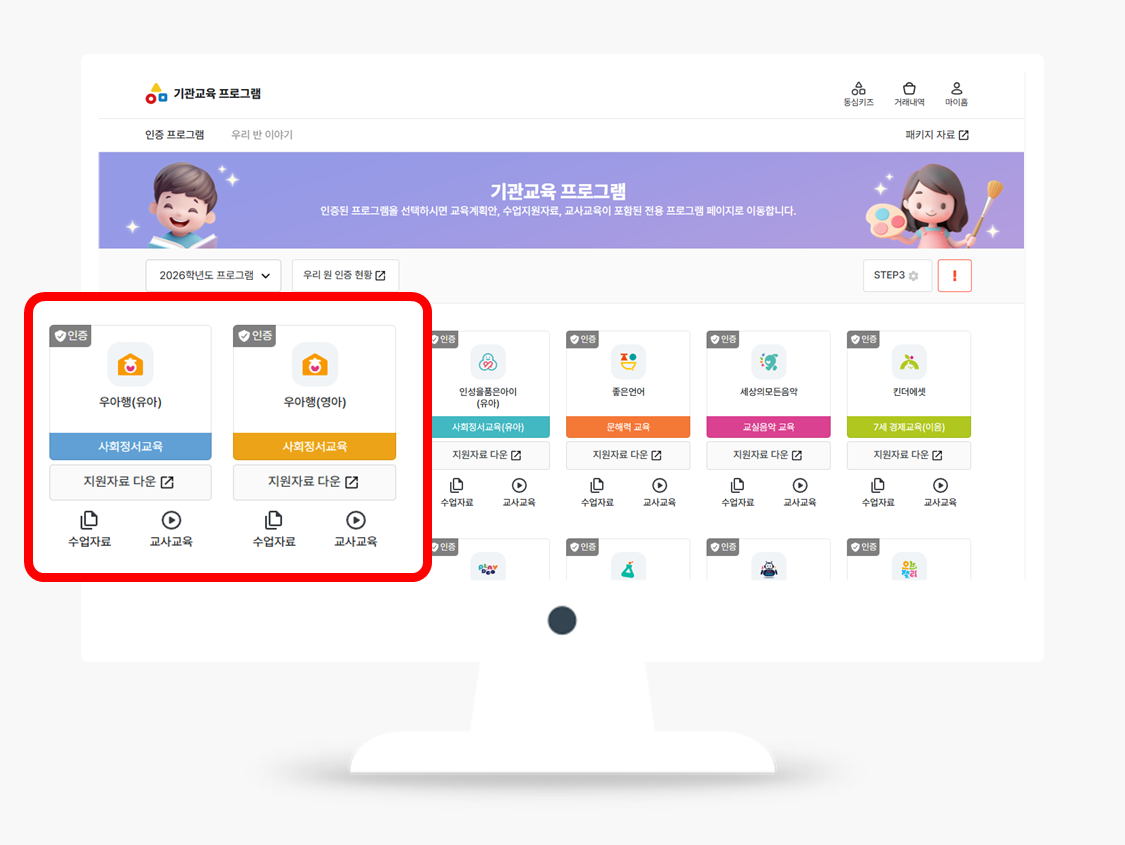The width and height of the screenshot is (1125, 845).
Task: Click the 우아행(영아) house icon
Action: click(314, 365)
